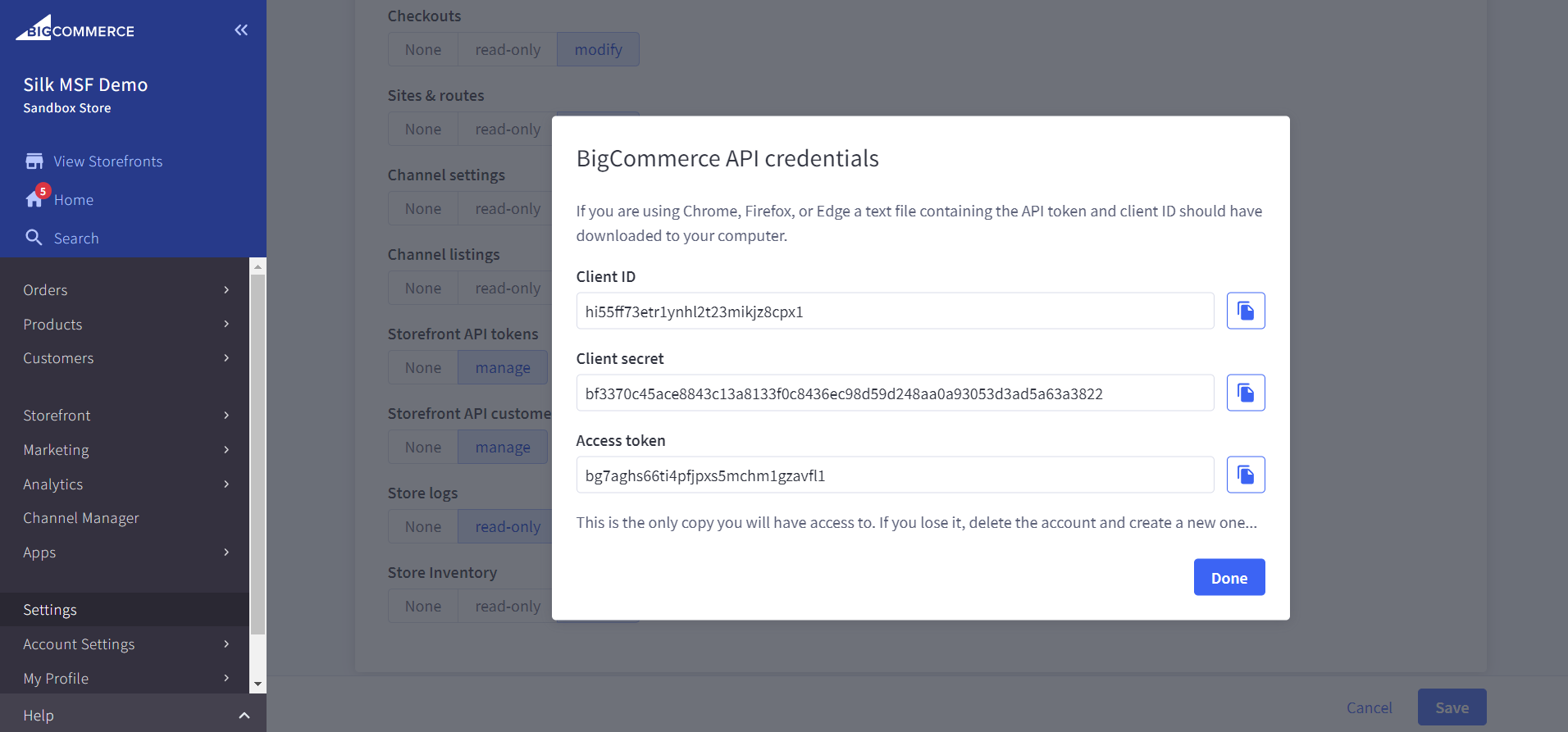
Task: Expand the Orders menu chevron
Action: [x=226, y=289]
